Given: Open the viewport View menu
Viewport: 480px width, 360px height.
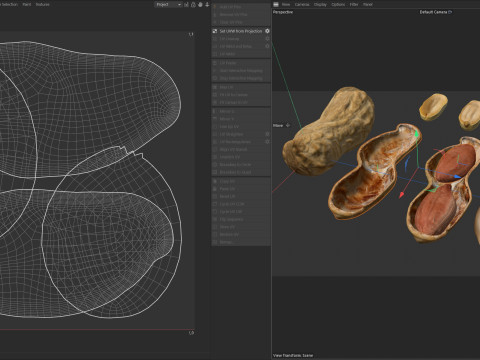Looking at the screenshot, I should [x=286, y=5].
